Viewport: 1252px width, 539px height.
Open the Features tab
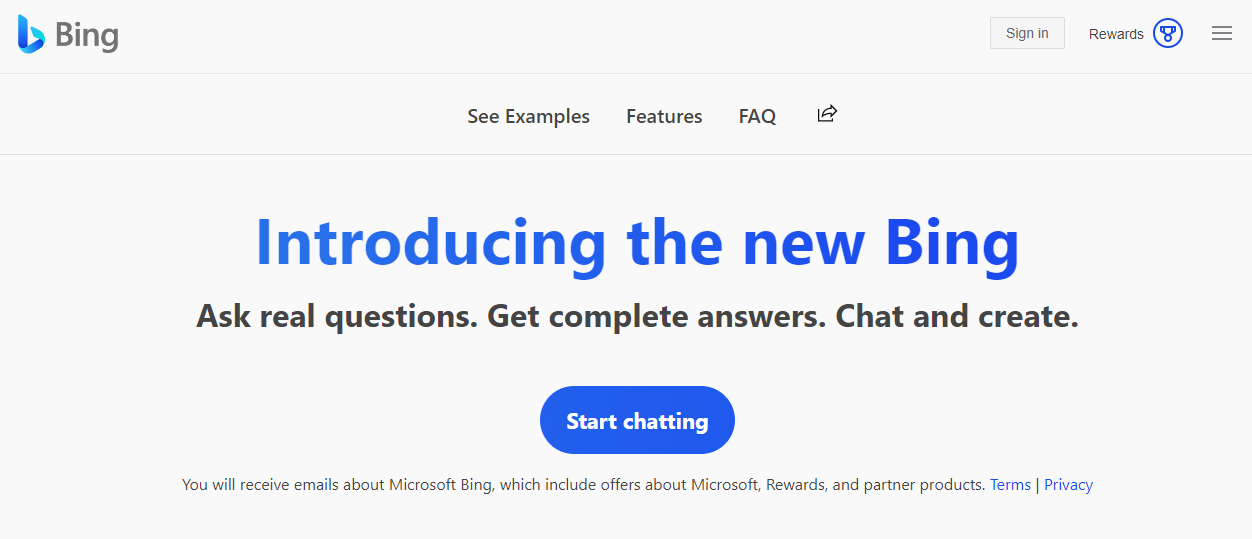pos(664,117)
